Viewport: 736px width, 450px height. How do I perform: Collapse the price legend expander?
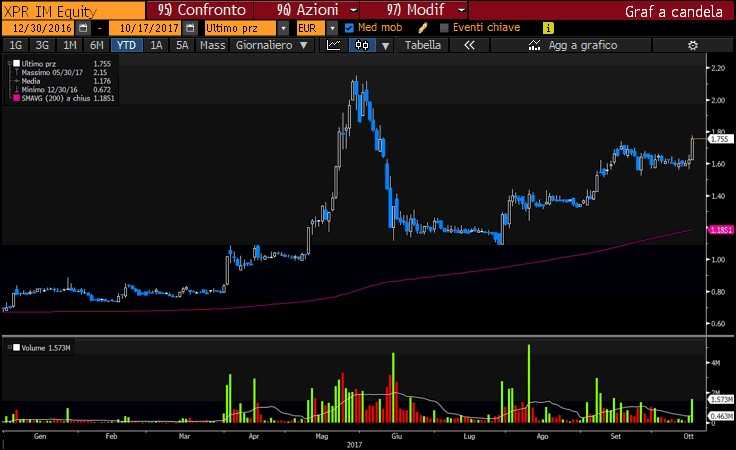[x=9, y=63]
